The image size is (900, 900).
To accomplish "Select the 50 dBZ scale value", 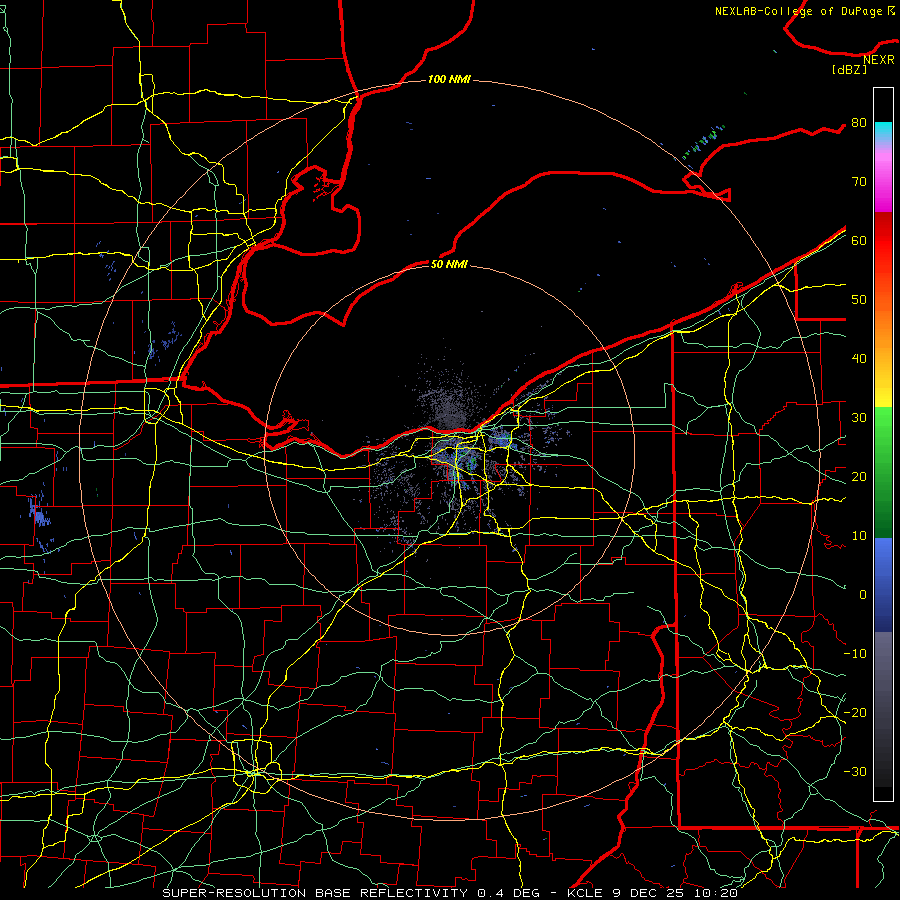I will 859,300.
